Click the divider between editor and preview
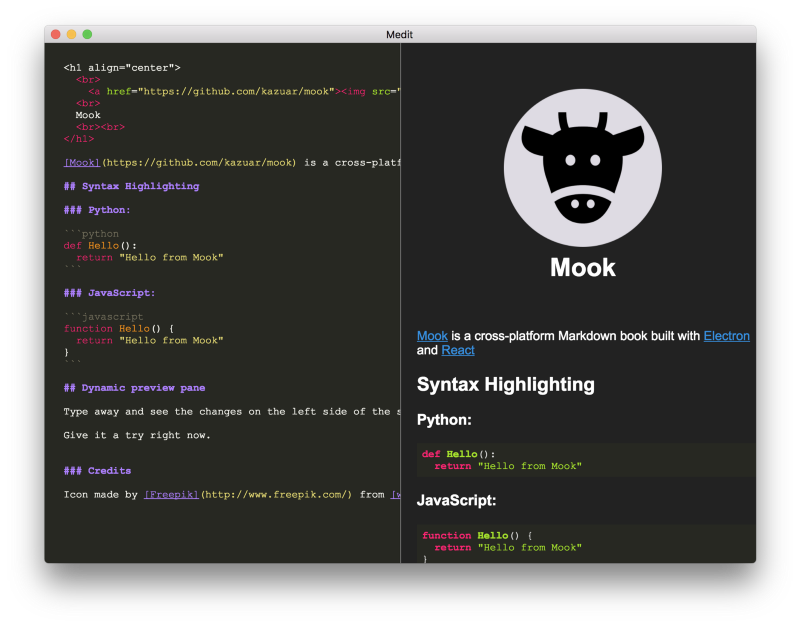Viewport: 800px width, 626px height. (x=400, y=300)
